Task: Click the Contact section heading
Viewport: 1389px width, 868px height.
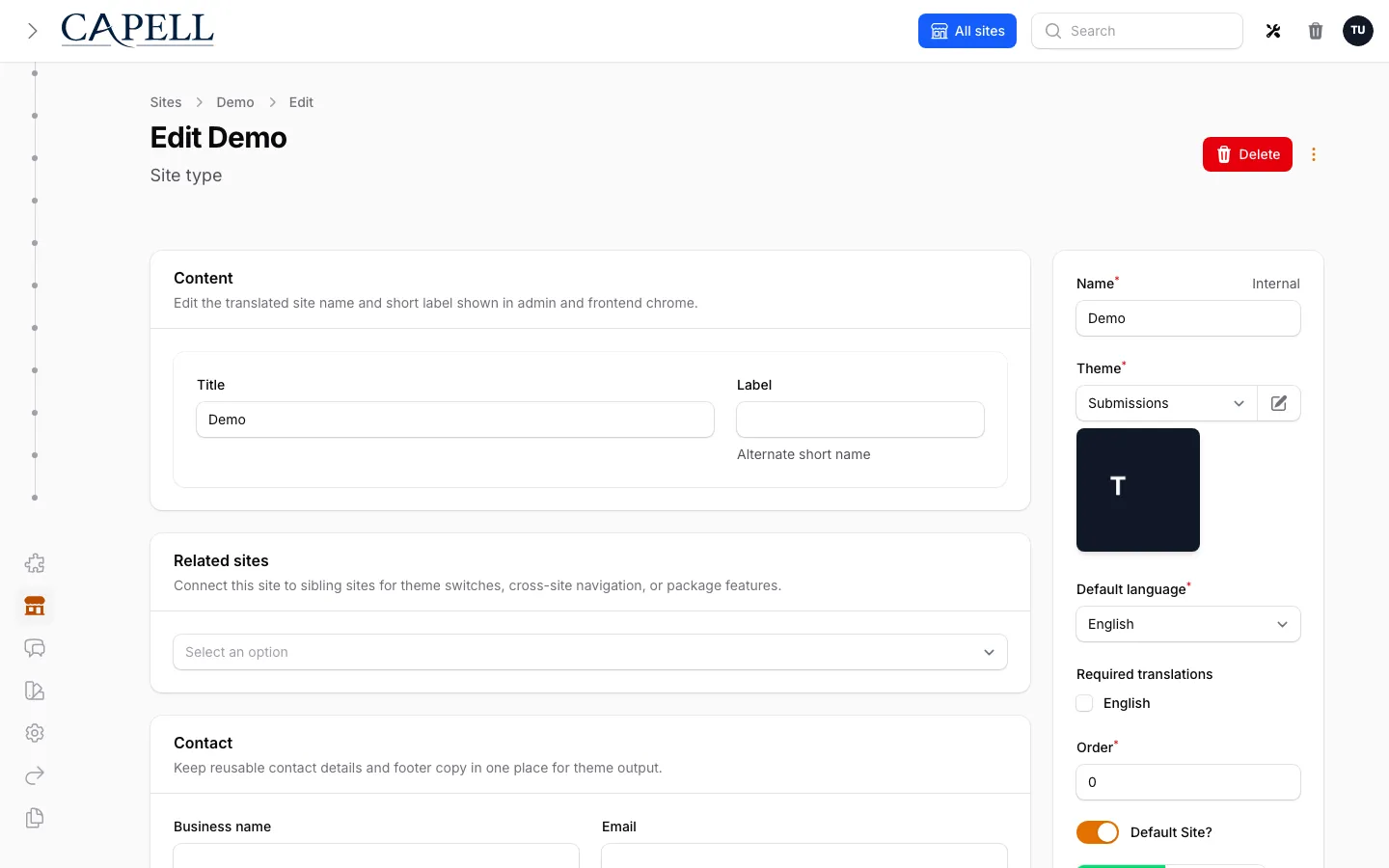Action: [x=204, y=743]
